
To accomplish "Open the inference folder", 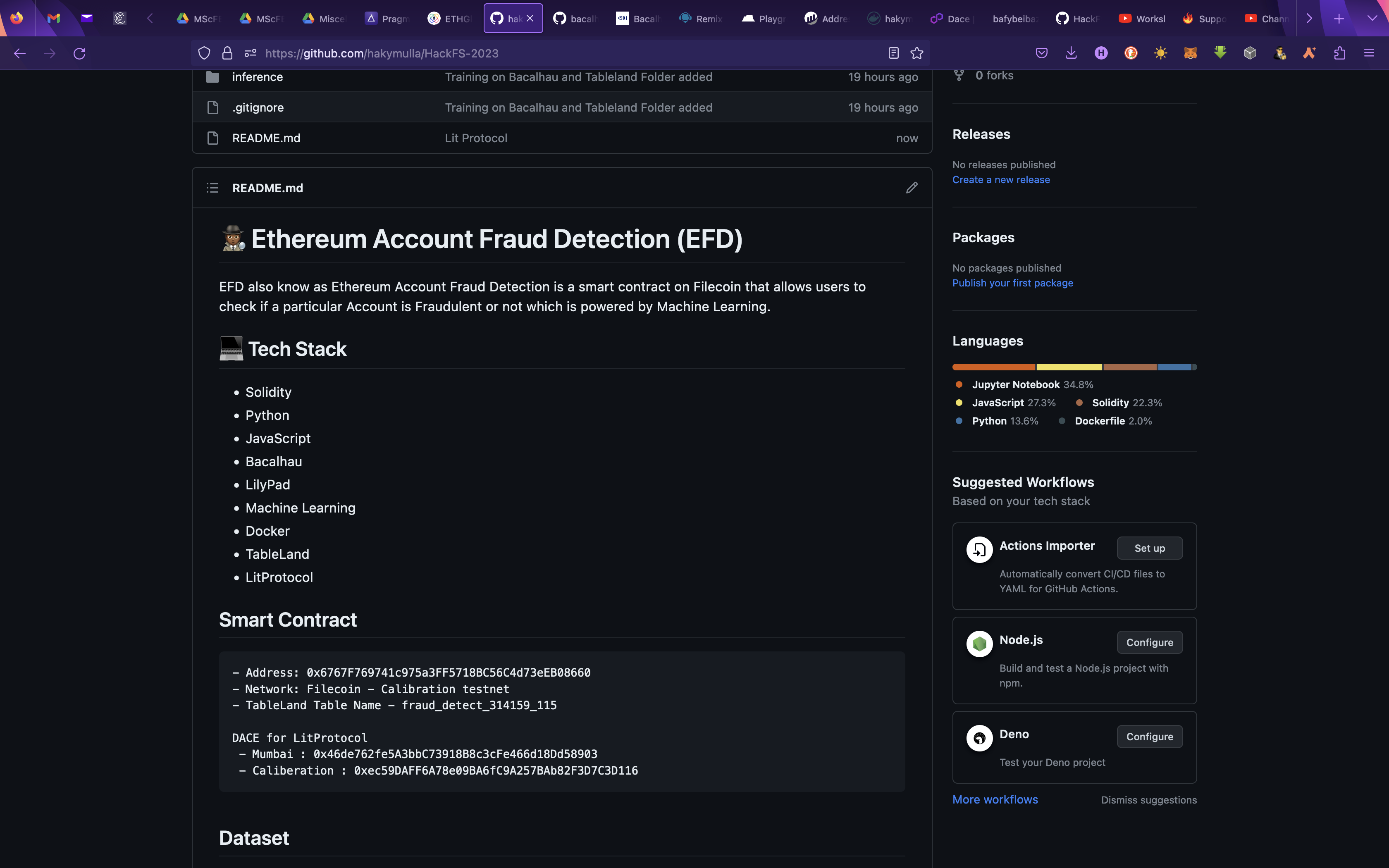I will 257,77.
